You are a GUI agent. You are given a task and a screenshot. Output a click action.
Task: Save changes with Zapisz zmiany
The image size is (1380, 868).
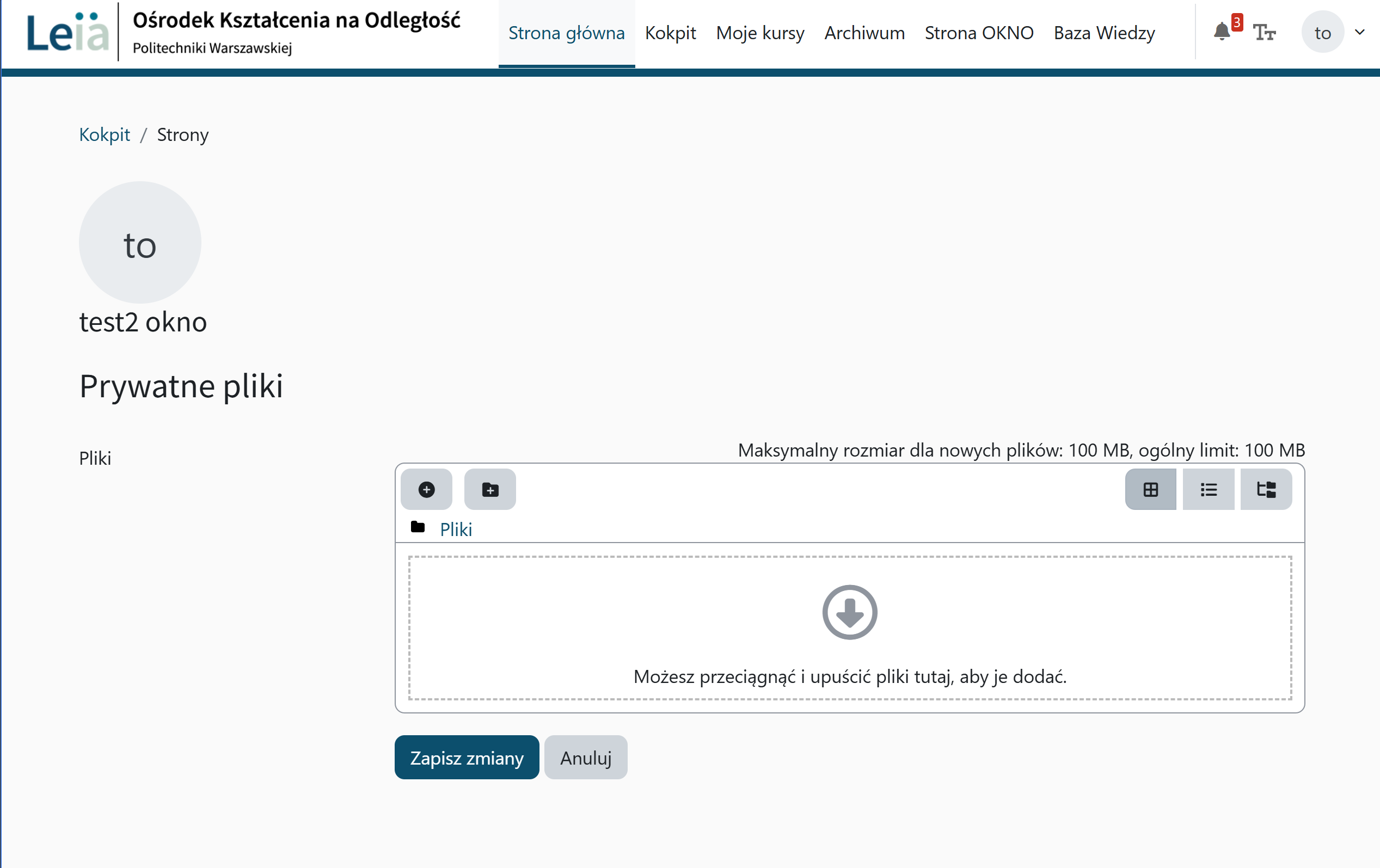tap(466, 757)
